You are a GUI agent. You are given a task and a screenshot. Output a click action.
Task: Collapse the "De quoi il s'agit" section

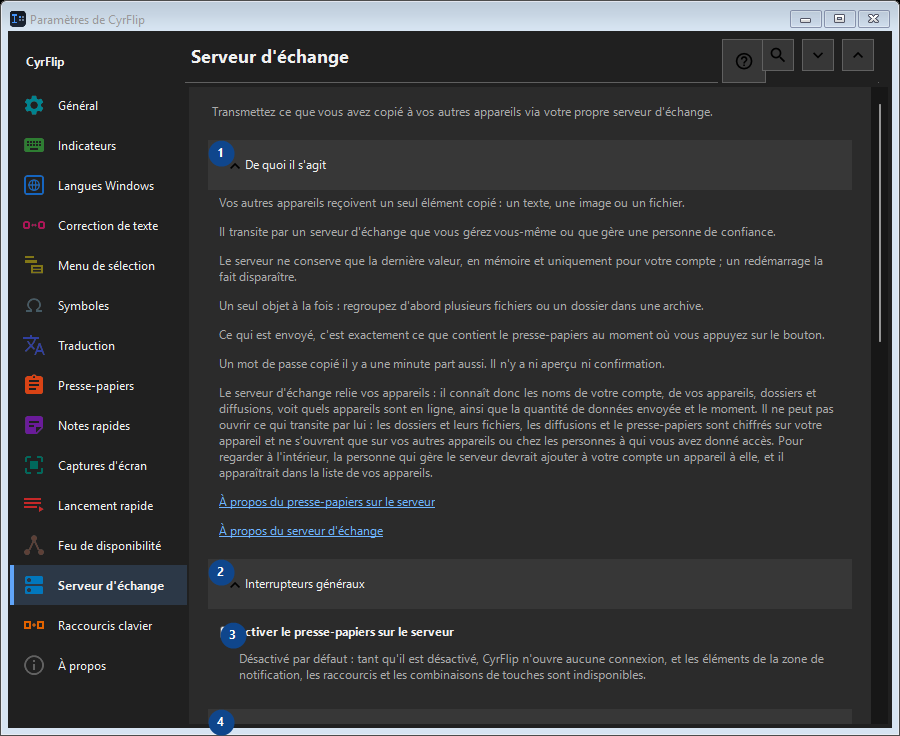529,165
